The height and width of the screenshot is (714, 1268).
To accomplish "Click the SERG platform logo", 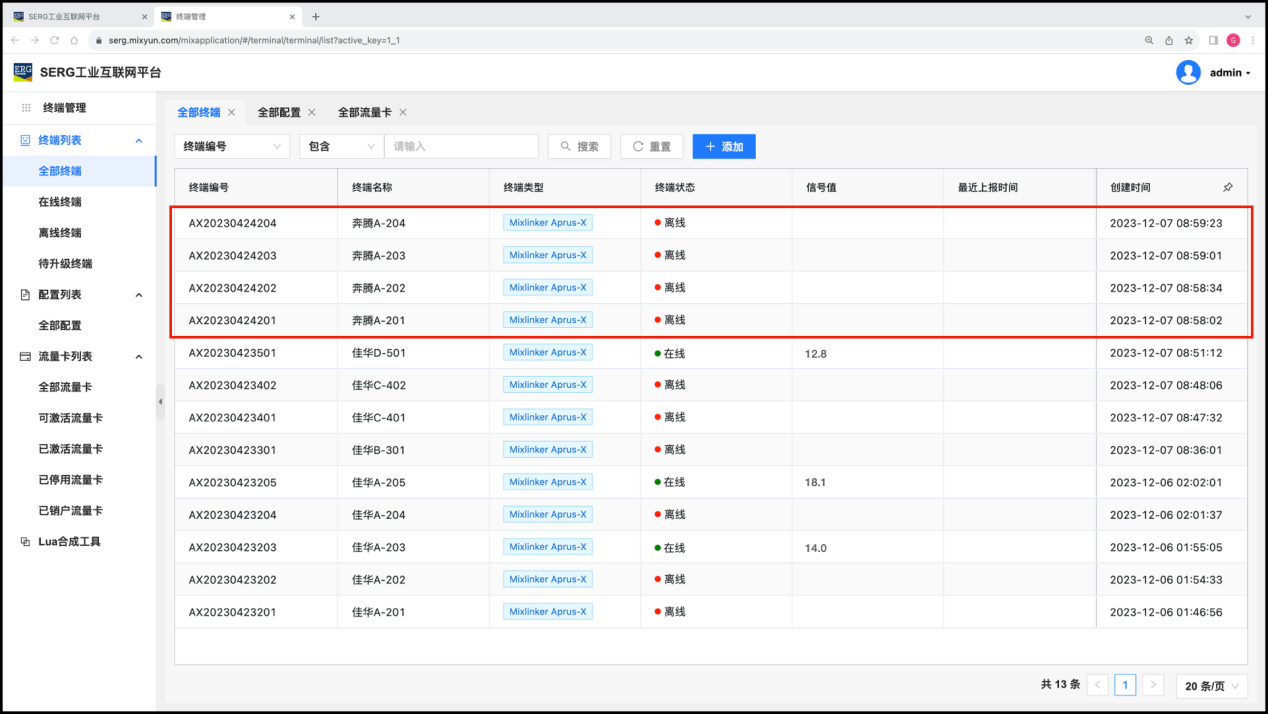I will [23, 72].
